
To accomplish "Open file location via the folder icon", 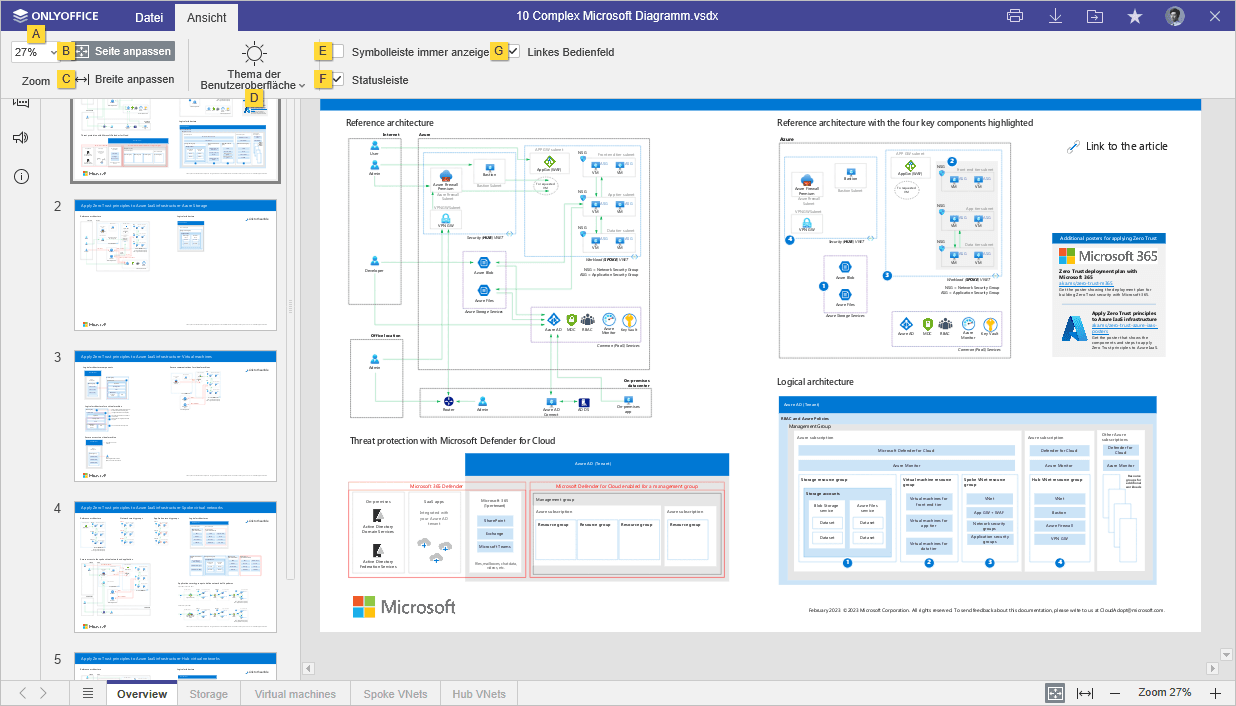I will (x=1095, y=16).
